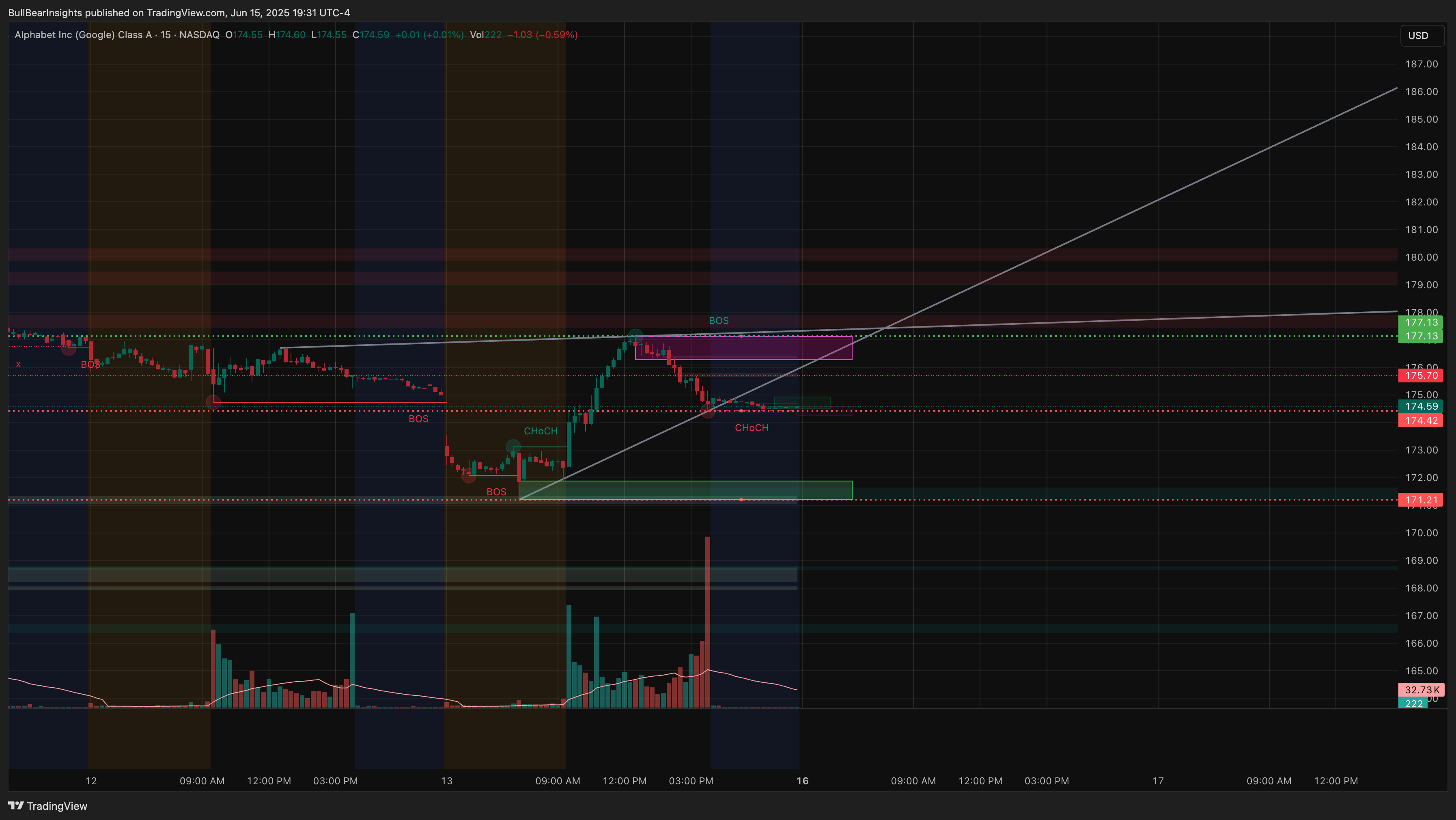
Task: Click the BullBearInsights published header text
Action: pos(179,13)
